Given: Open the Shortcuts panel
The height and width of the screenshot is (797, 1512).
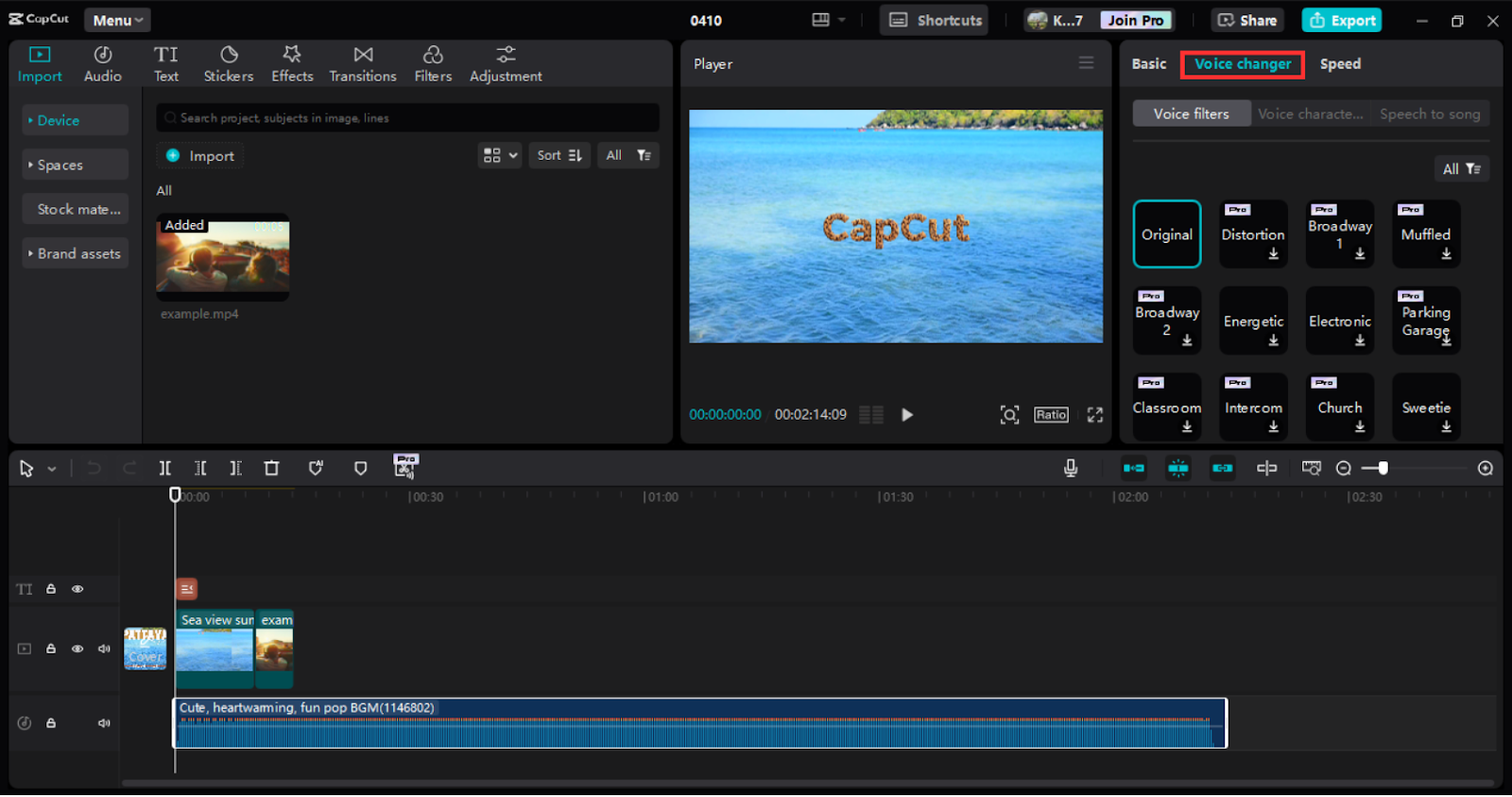Looking at the screenshot, I should [935, 20].
